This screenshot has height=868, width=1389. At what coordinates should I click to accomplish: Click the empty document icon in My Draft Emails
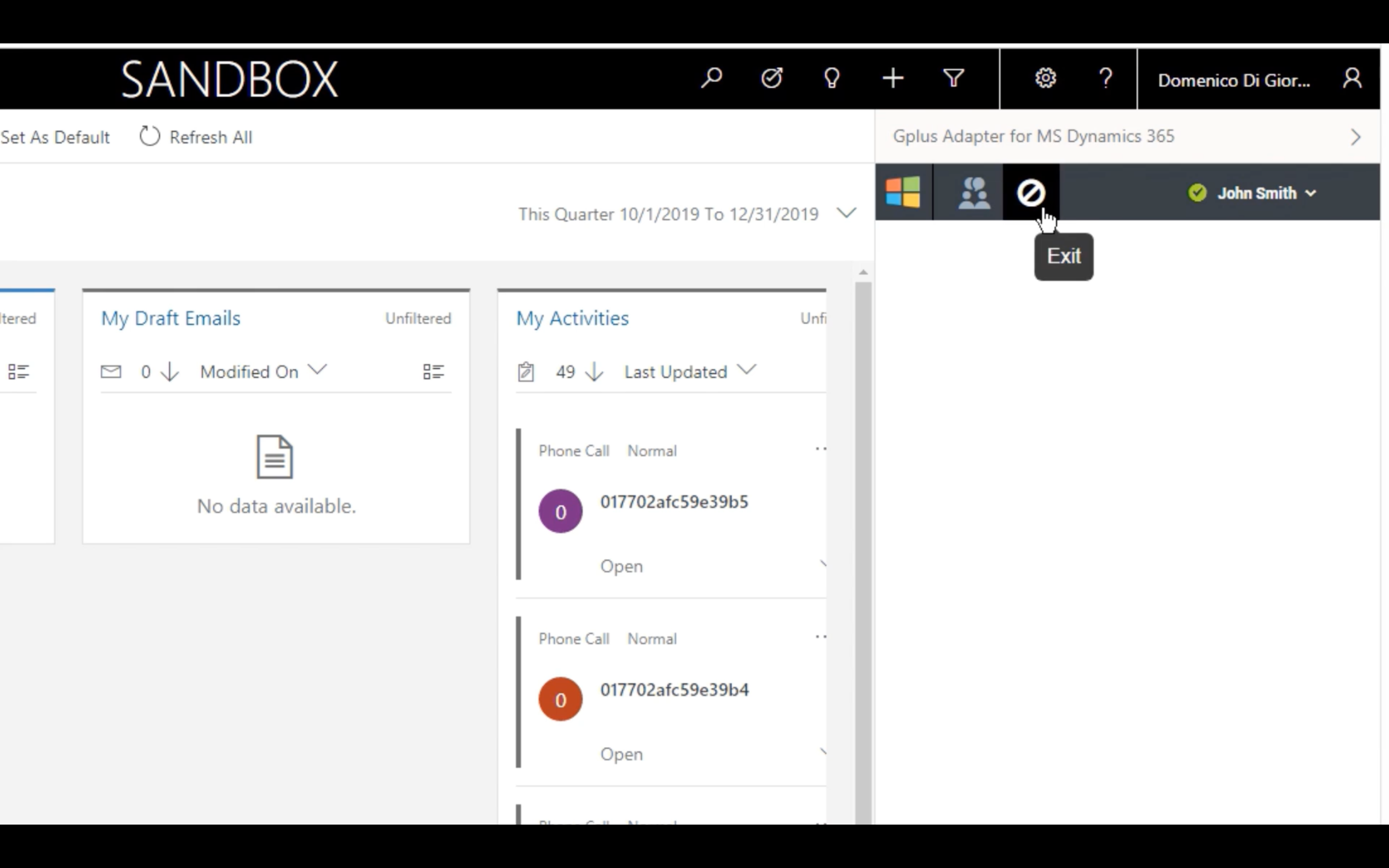click(274, 457)
